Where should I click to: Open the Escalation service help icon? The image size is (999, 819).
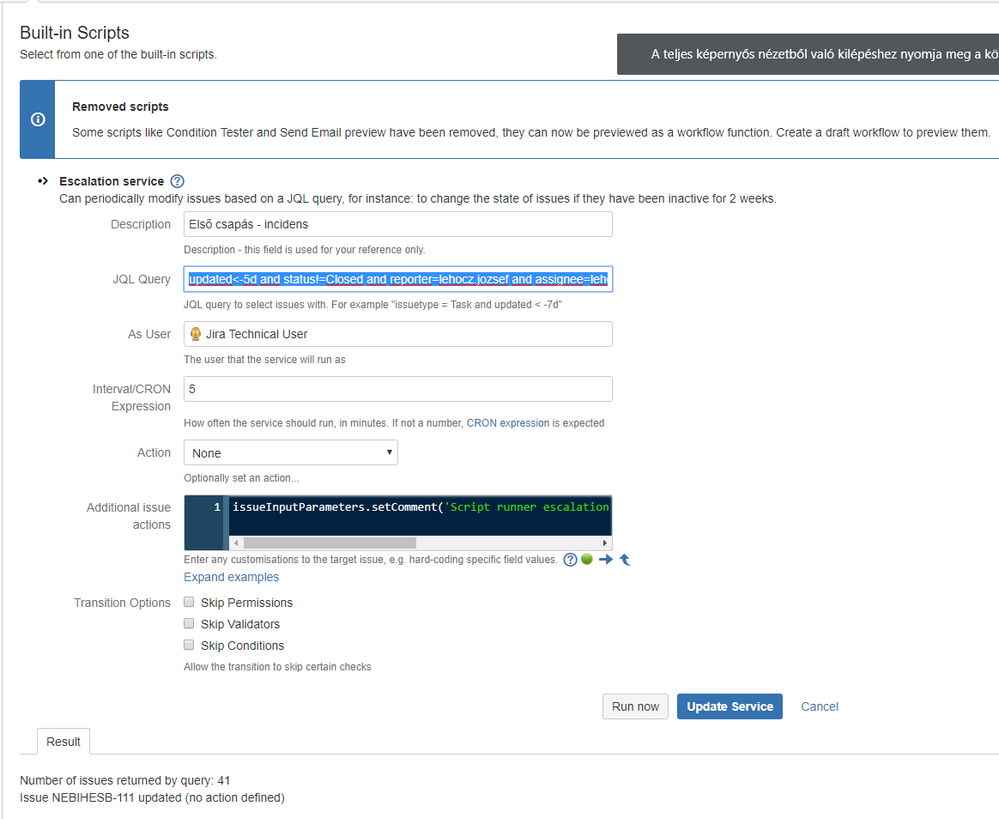[x=177, y=181]
